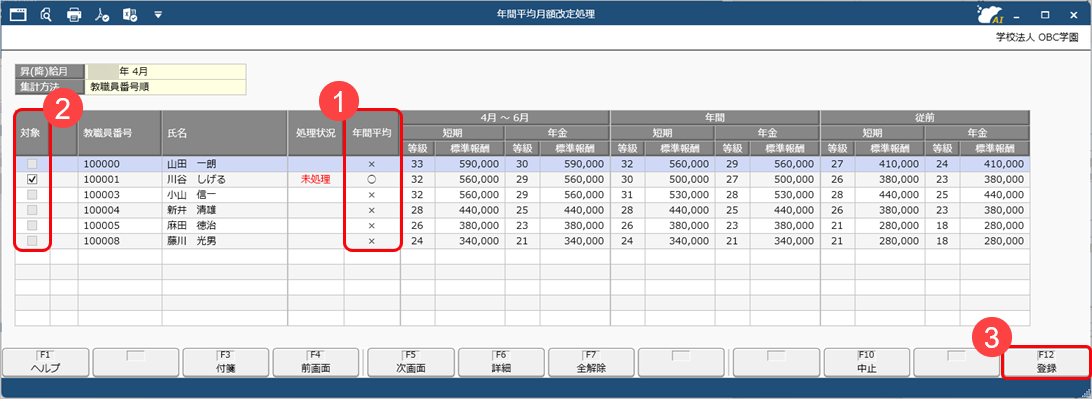This screenshot has height=399, width=1092.
Task: Click the AI cloud icon in title bar
Action: pos(990,14)
